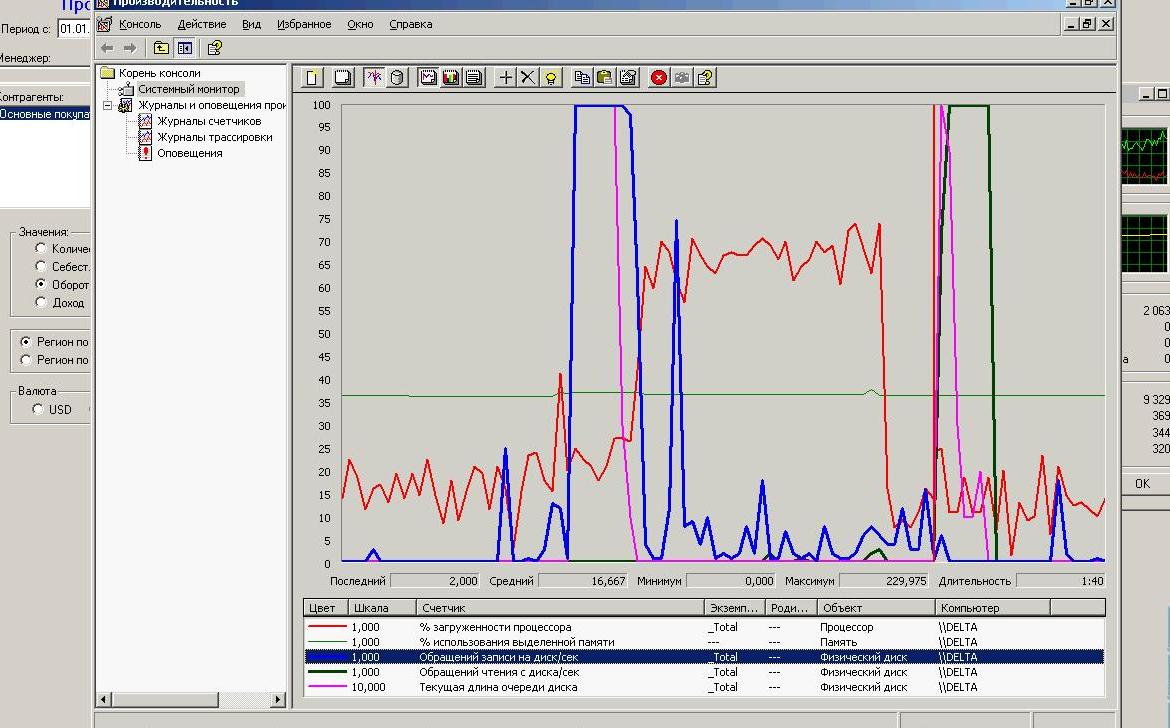The image size is (1170, 728).
Task: Click the OK button on the right
Action: pos(1142,483)
